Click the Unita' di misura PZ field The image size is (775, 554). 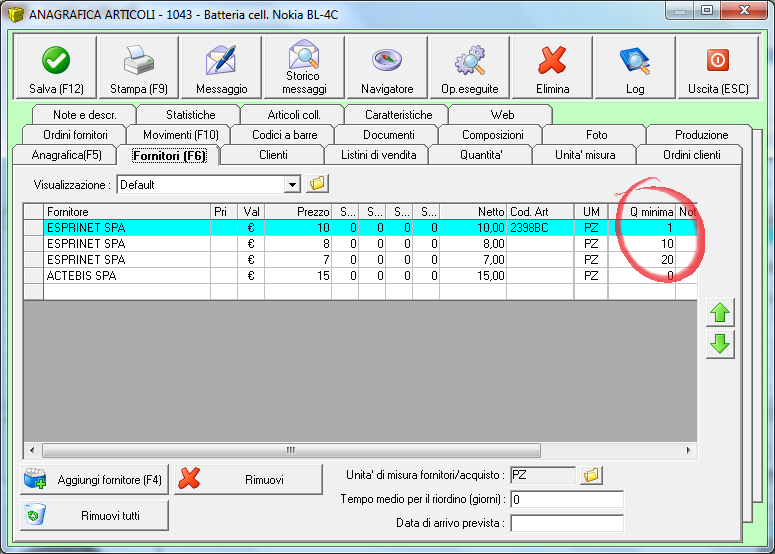[543, 475]
